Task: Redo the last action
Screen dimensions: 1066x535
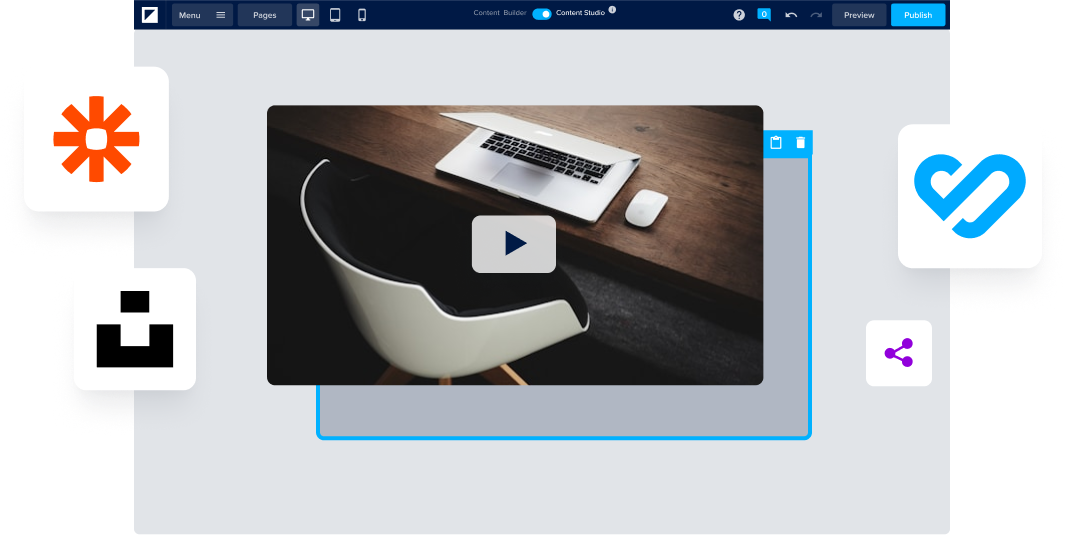Action: click(816, 15)
